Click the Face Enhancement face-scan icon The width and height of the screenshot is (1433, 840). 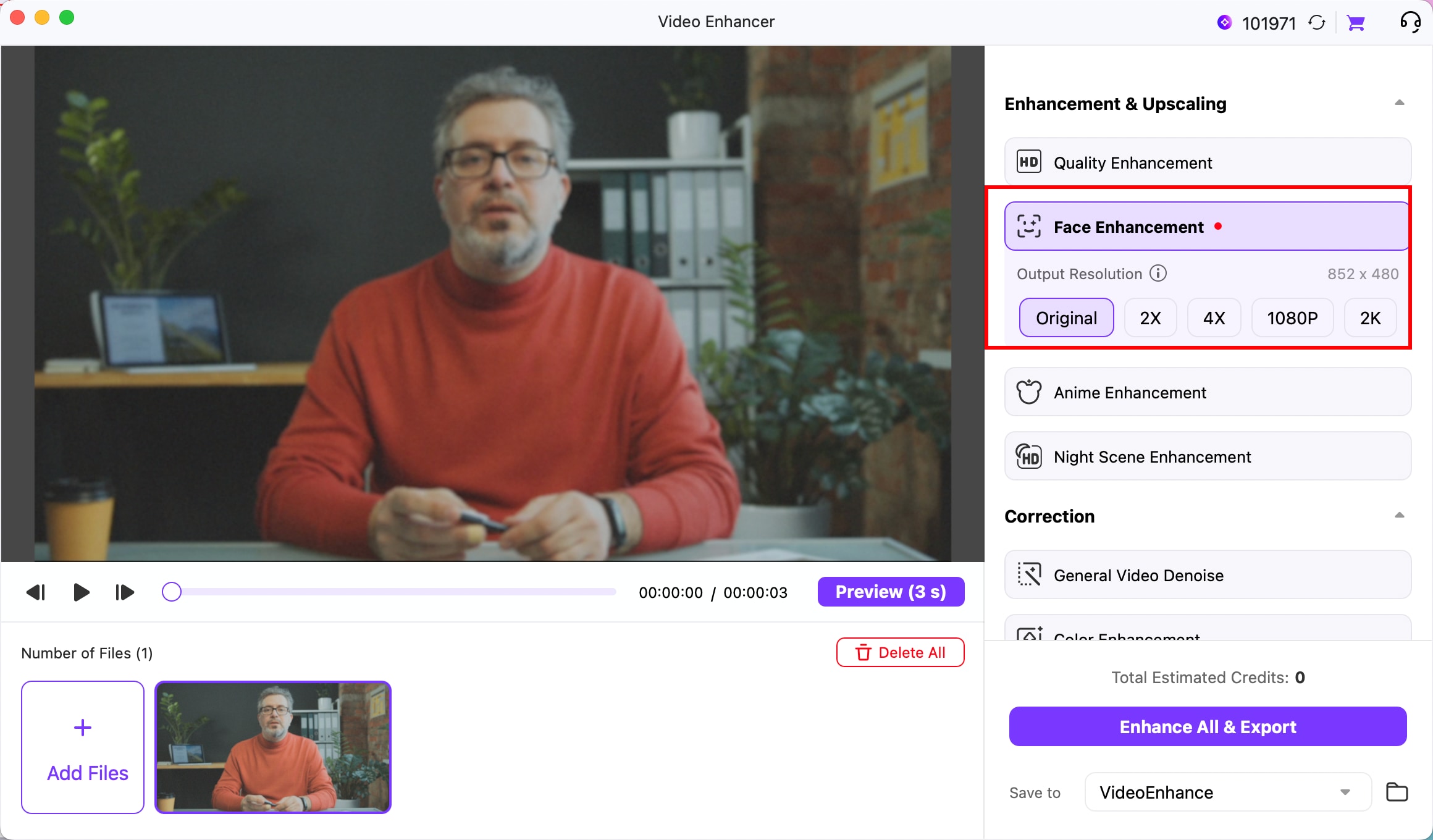[1029, 226]
